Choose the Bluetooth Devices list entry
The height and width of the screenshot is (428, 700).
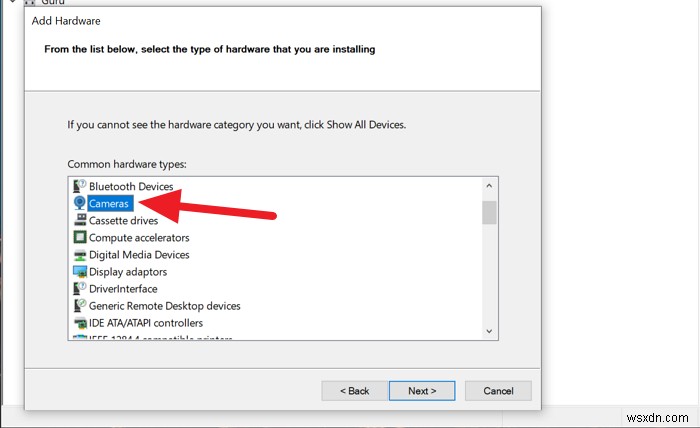click(x=131, y=186)
